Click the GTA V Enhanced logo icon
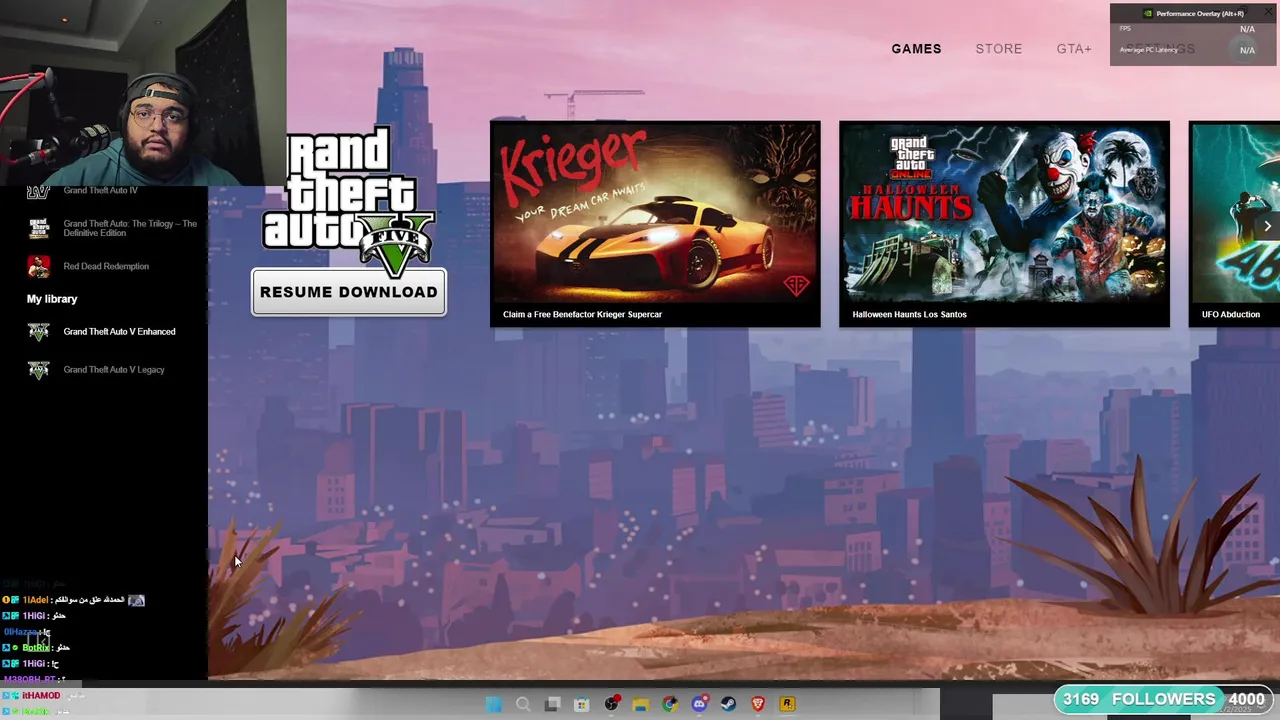This screenshot has height=720, width=1280. click(x=38, y=332)
